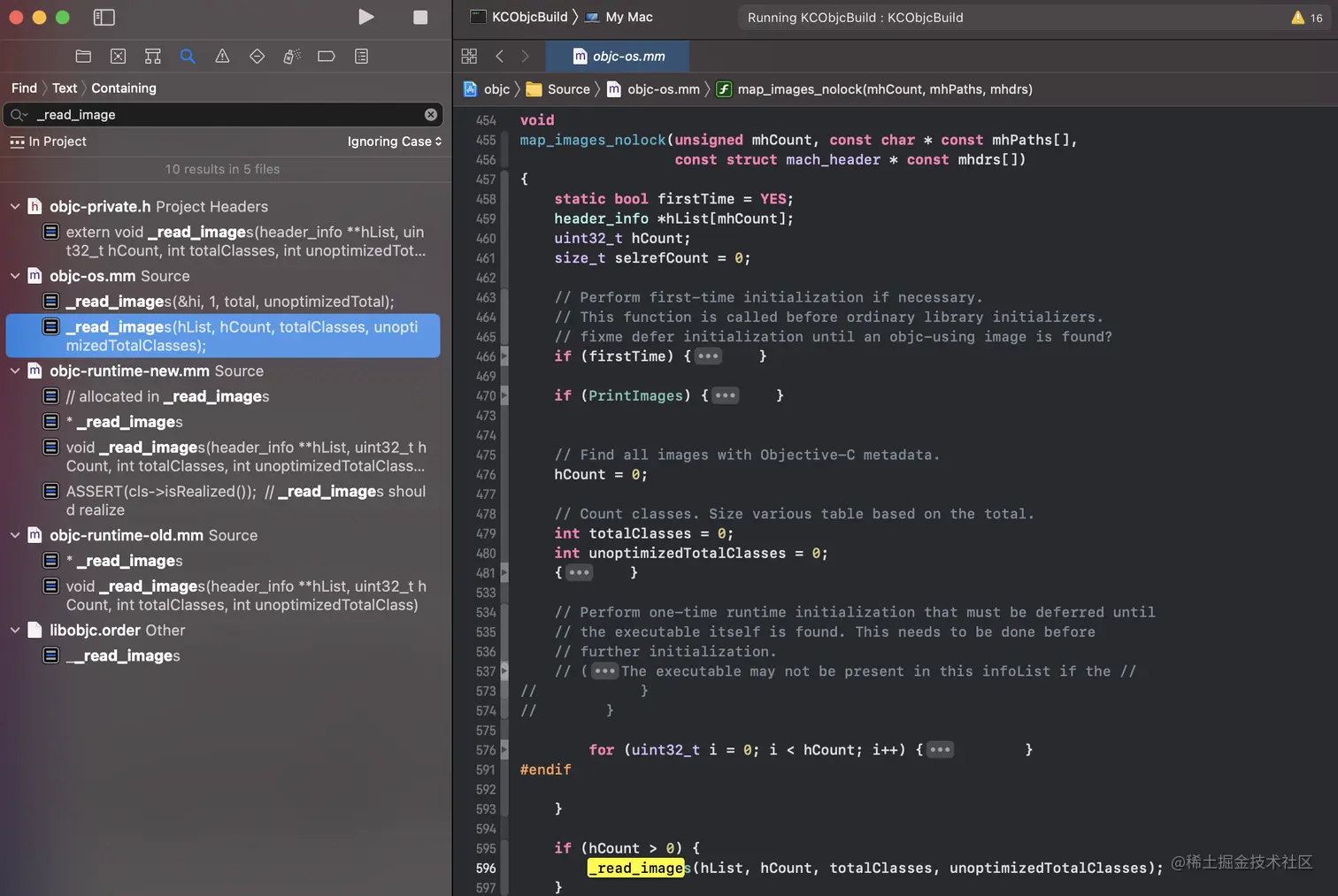Run the KCObjcBuild scheme

[x=366, y=17]
